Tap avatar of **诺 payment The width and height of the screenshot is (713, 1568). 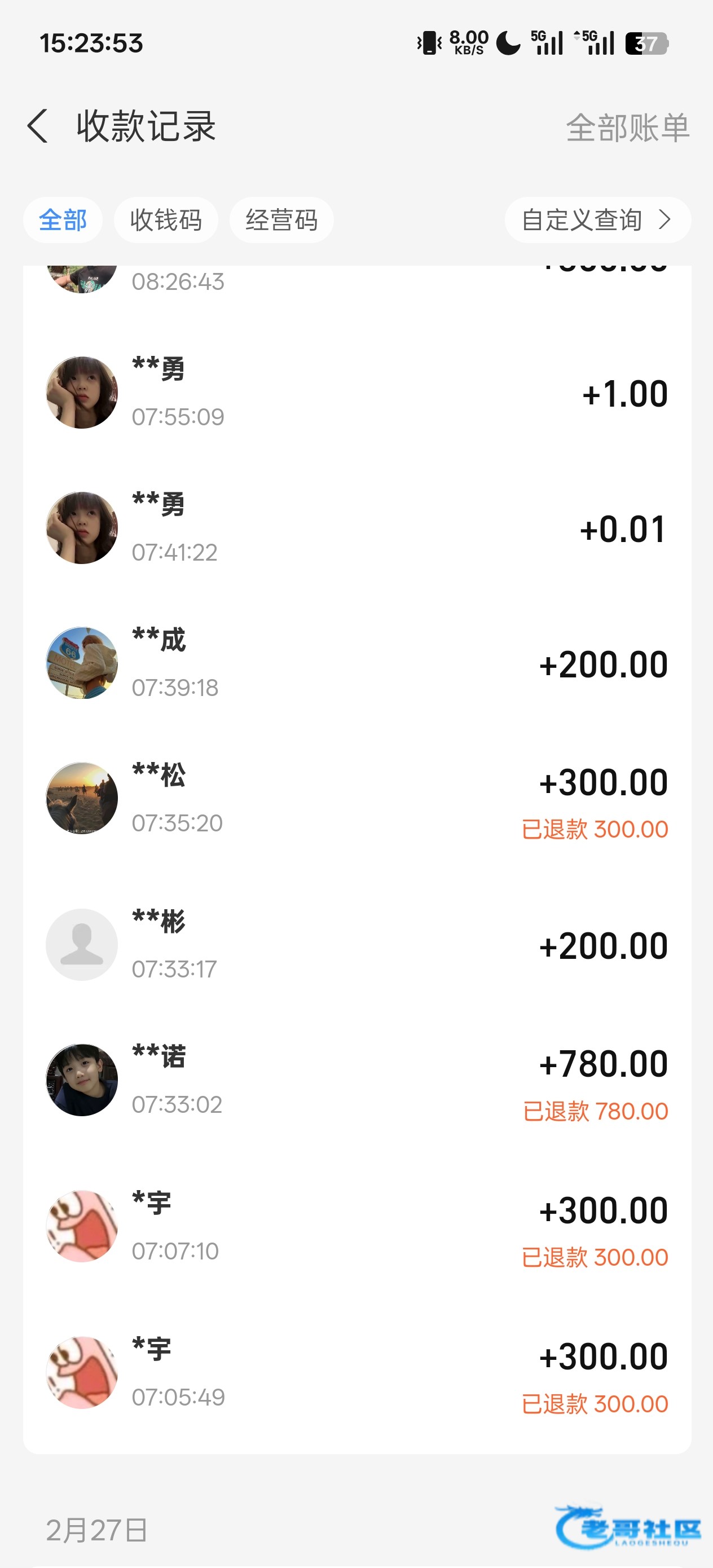[82, 1080]
